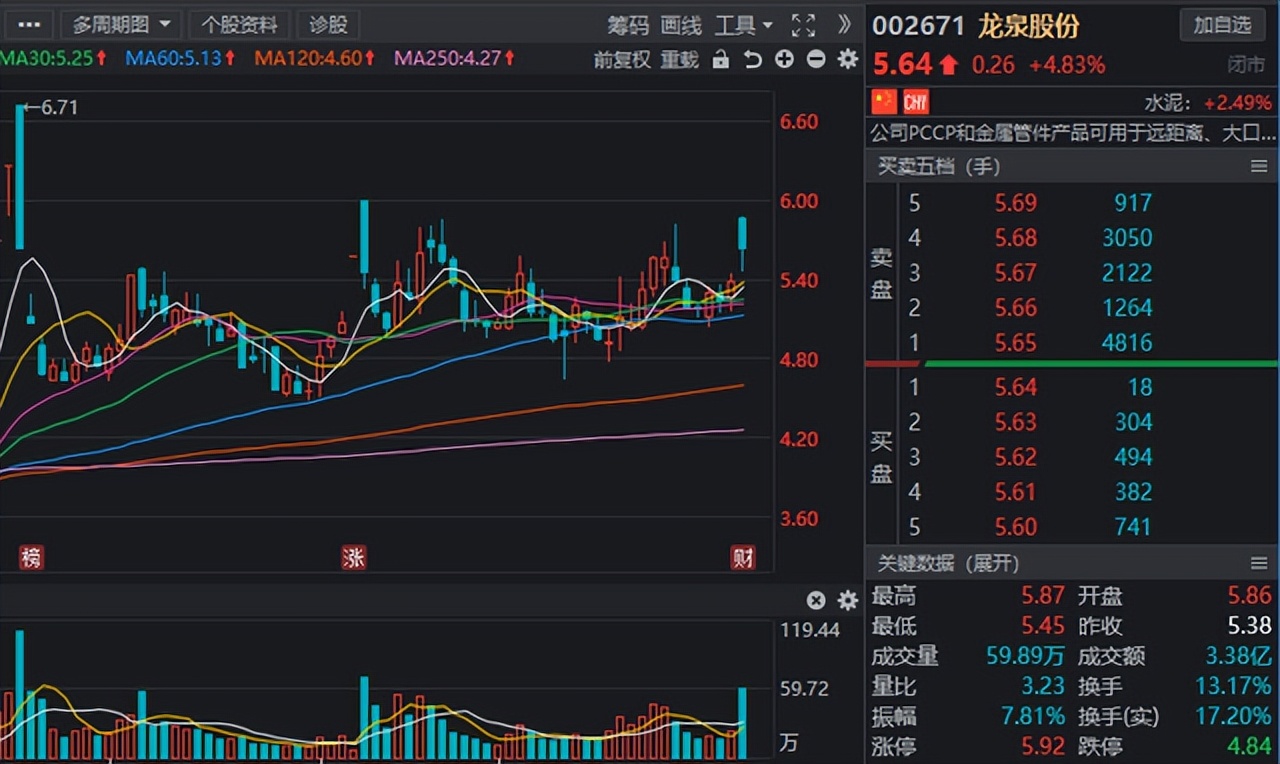
Task: Switch to the 个股资料 tab
Action: tap(241, 24)
